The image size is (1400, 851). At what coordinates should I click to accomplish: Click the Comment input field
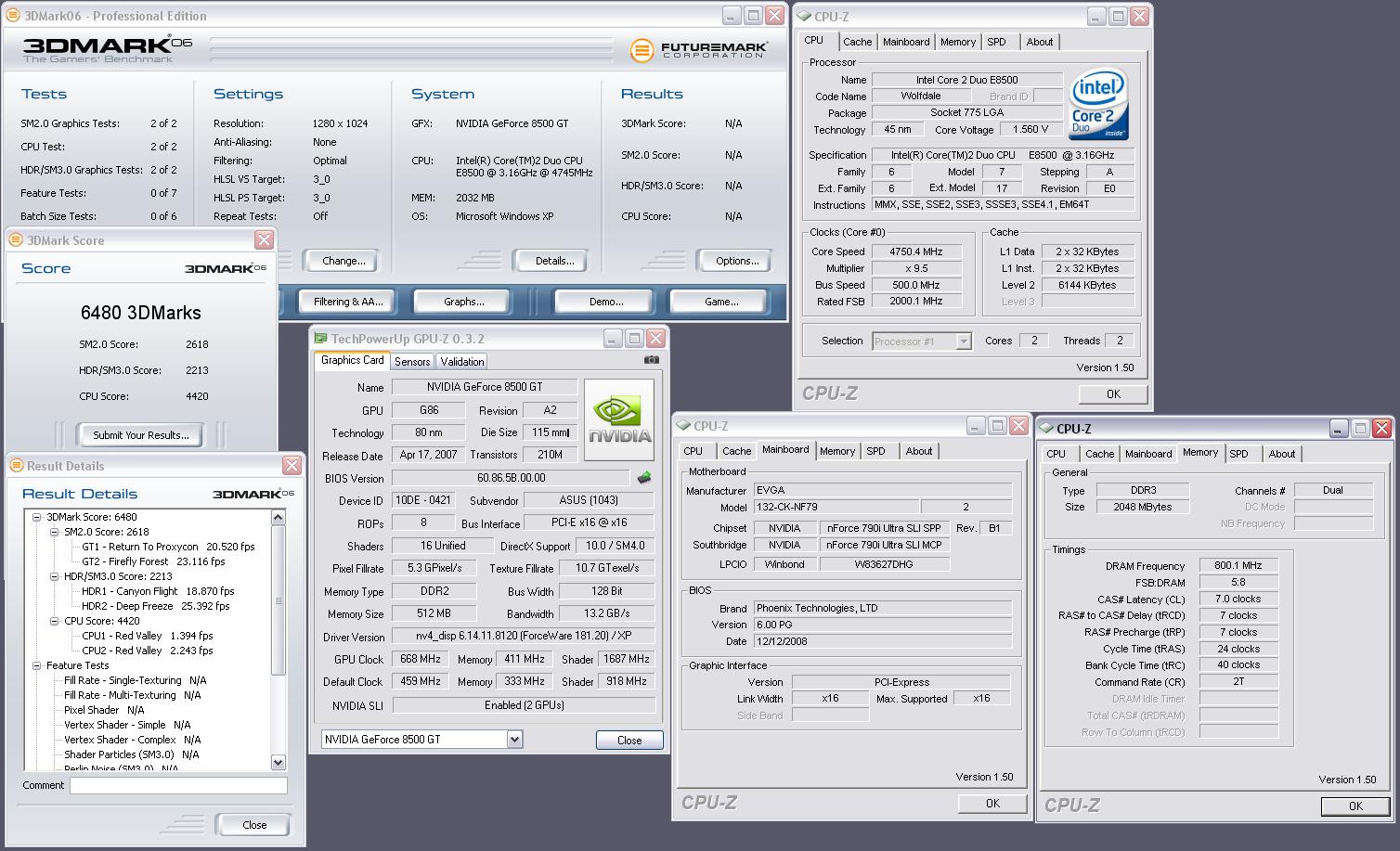pyautogui.click(x=178, y=785)
